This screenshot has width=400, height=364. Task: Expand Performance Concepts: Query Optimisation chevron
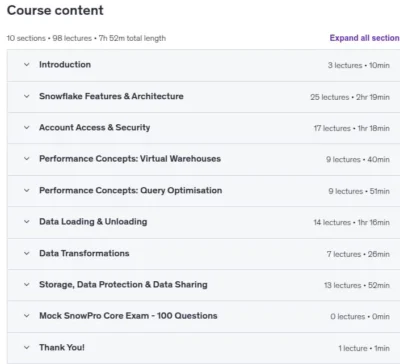pyautogui.click(x=27, y=190)
